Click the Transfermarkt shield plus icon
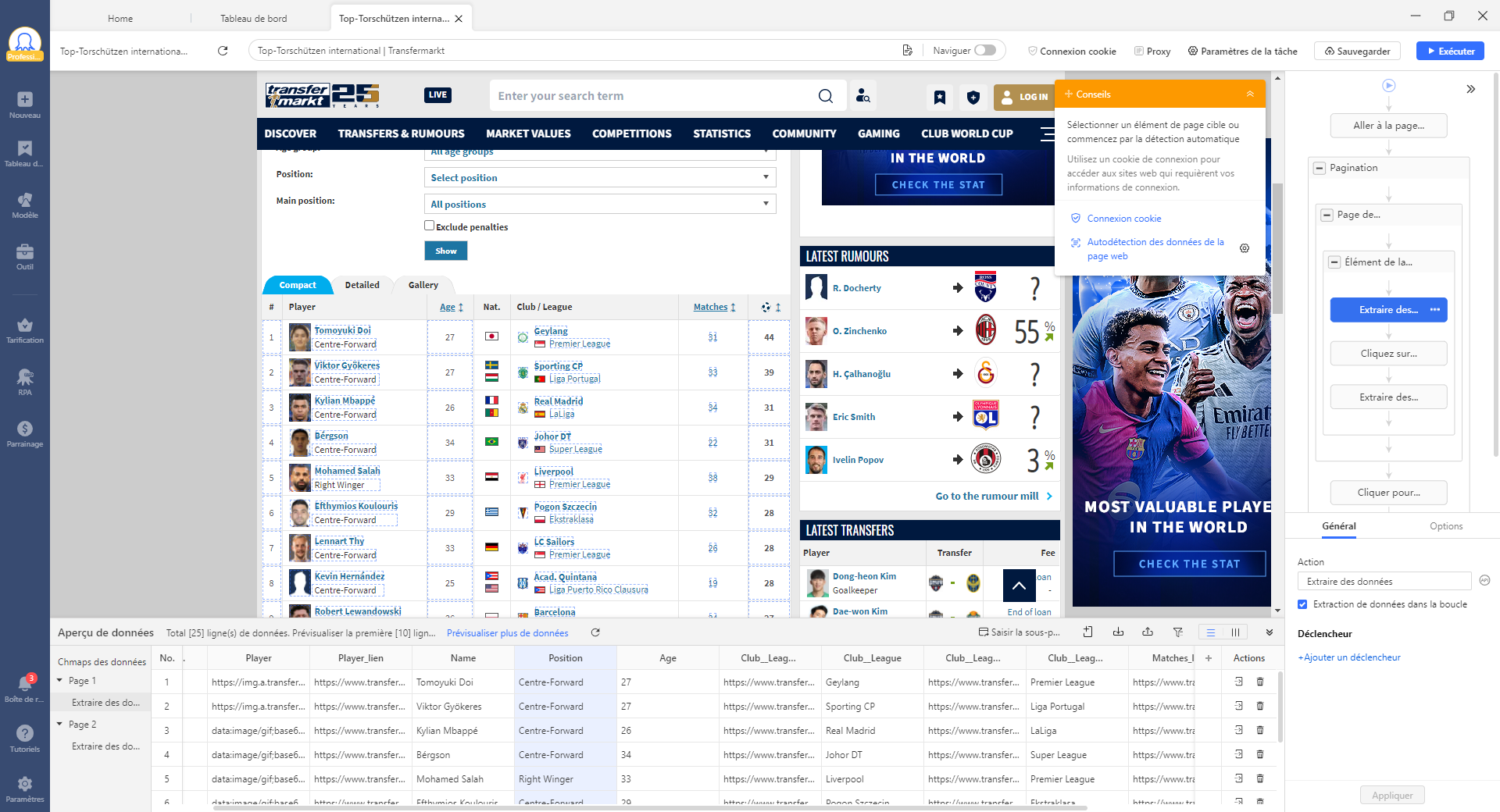 (973, 97)
